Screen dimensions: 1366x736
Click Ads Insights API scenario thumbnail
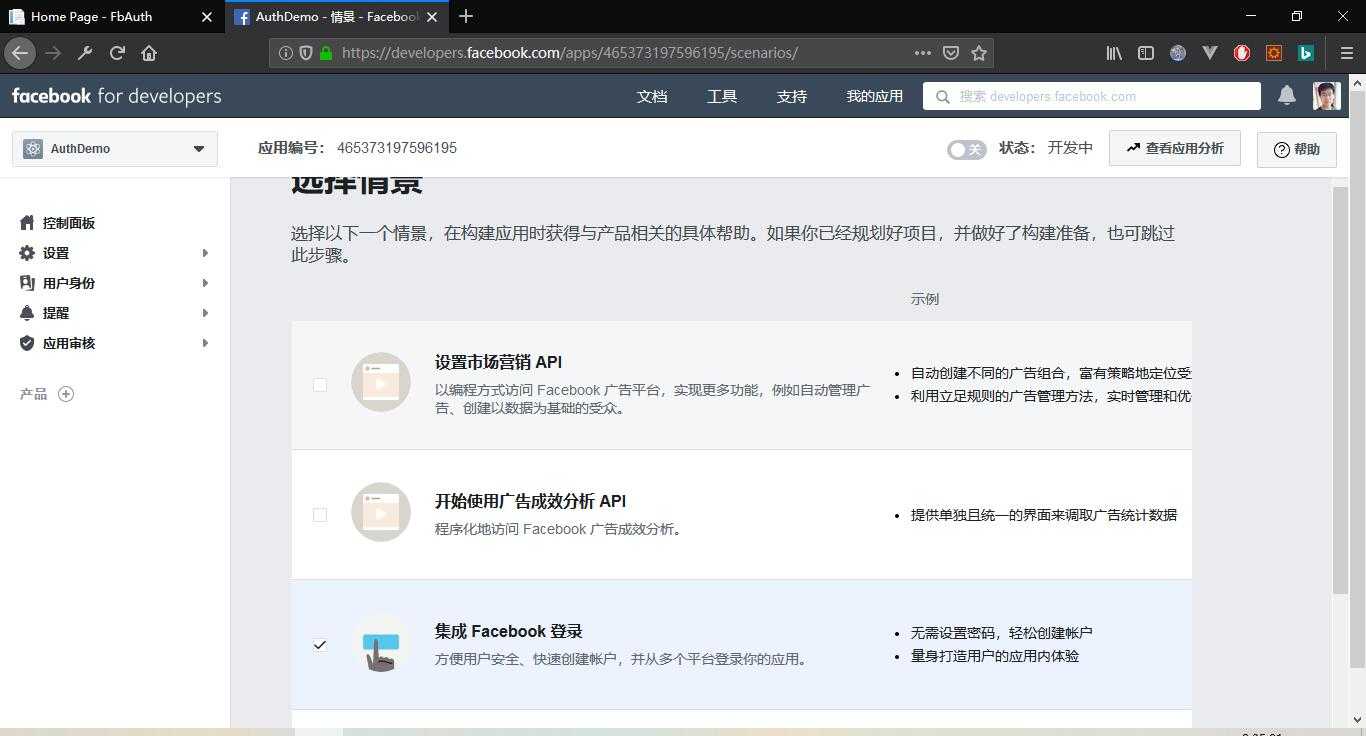click(381, 512)
